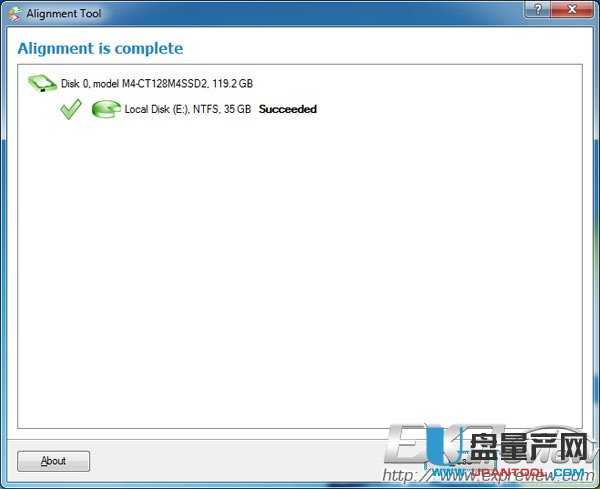Click the green checkmark beside Local Disk (E:)
Image resolution: width=600 pixels, height=489 pixels.
71,109
